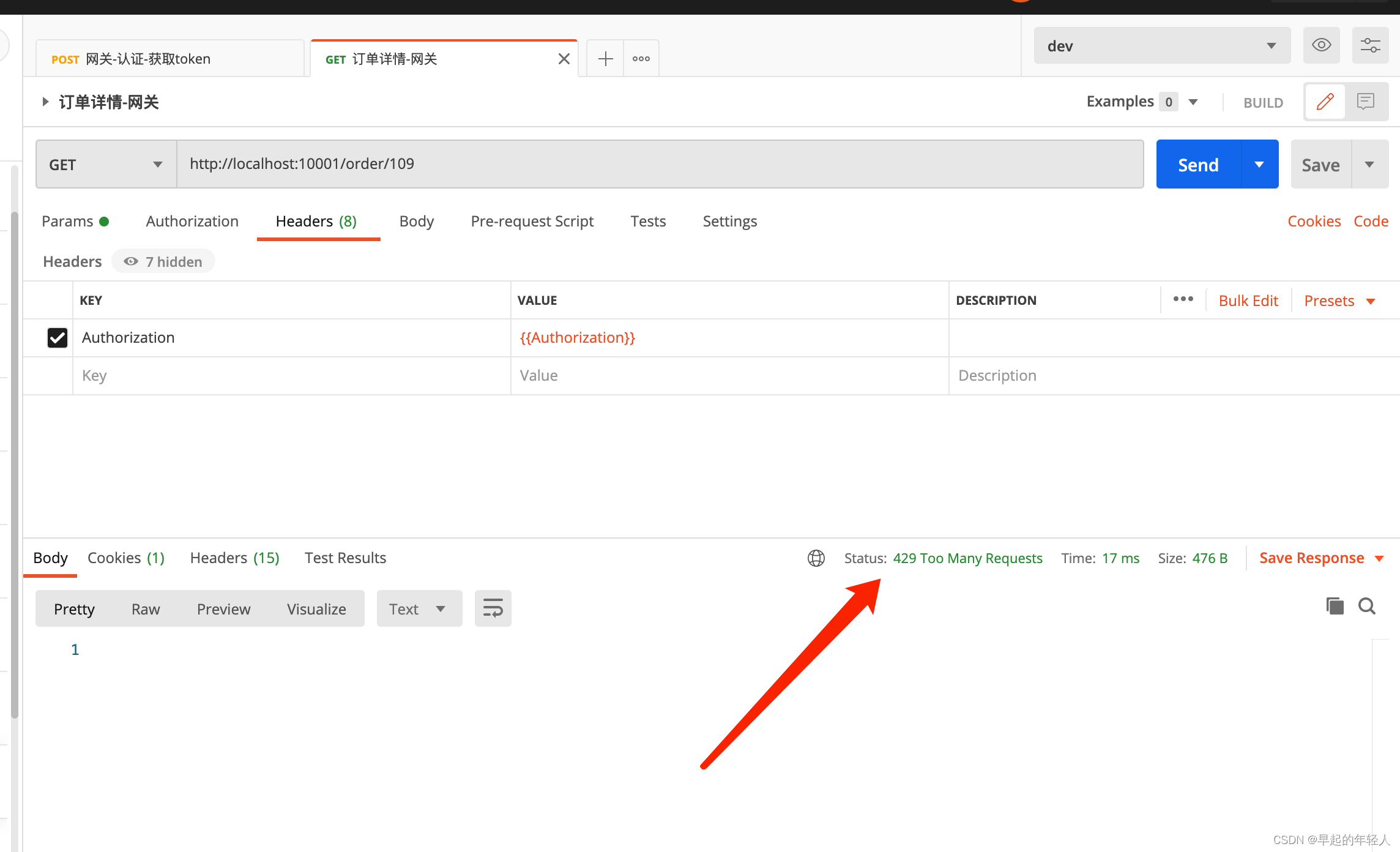This screenshot has width=1400, height=852.
Task: Click the Bulk Edit icon for headers
Action: pos(1250,300)
